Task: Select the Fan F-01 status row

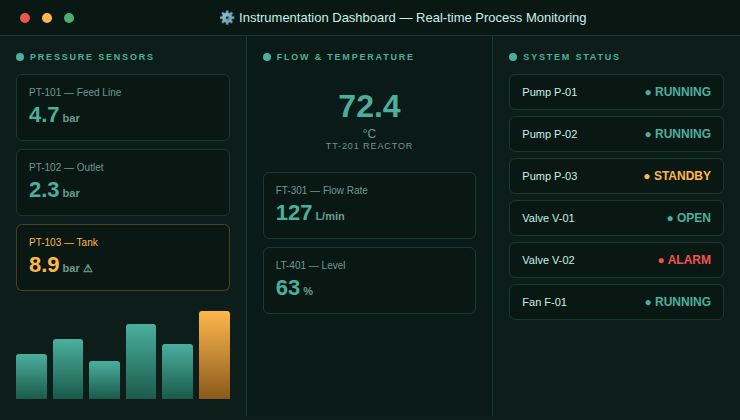Action: point(616,302)
